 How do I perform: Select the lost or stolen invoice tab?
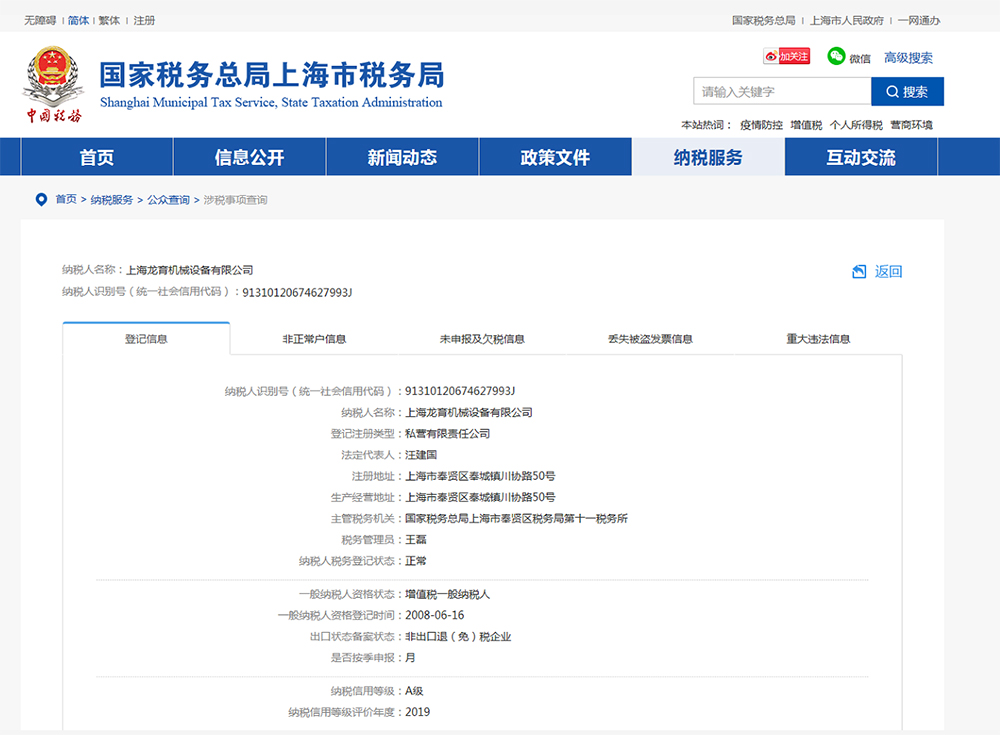[650, 339]
